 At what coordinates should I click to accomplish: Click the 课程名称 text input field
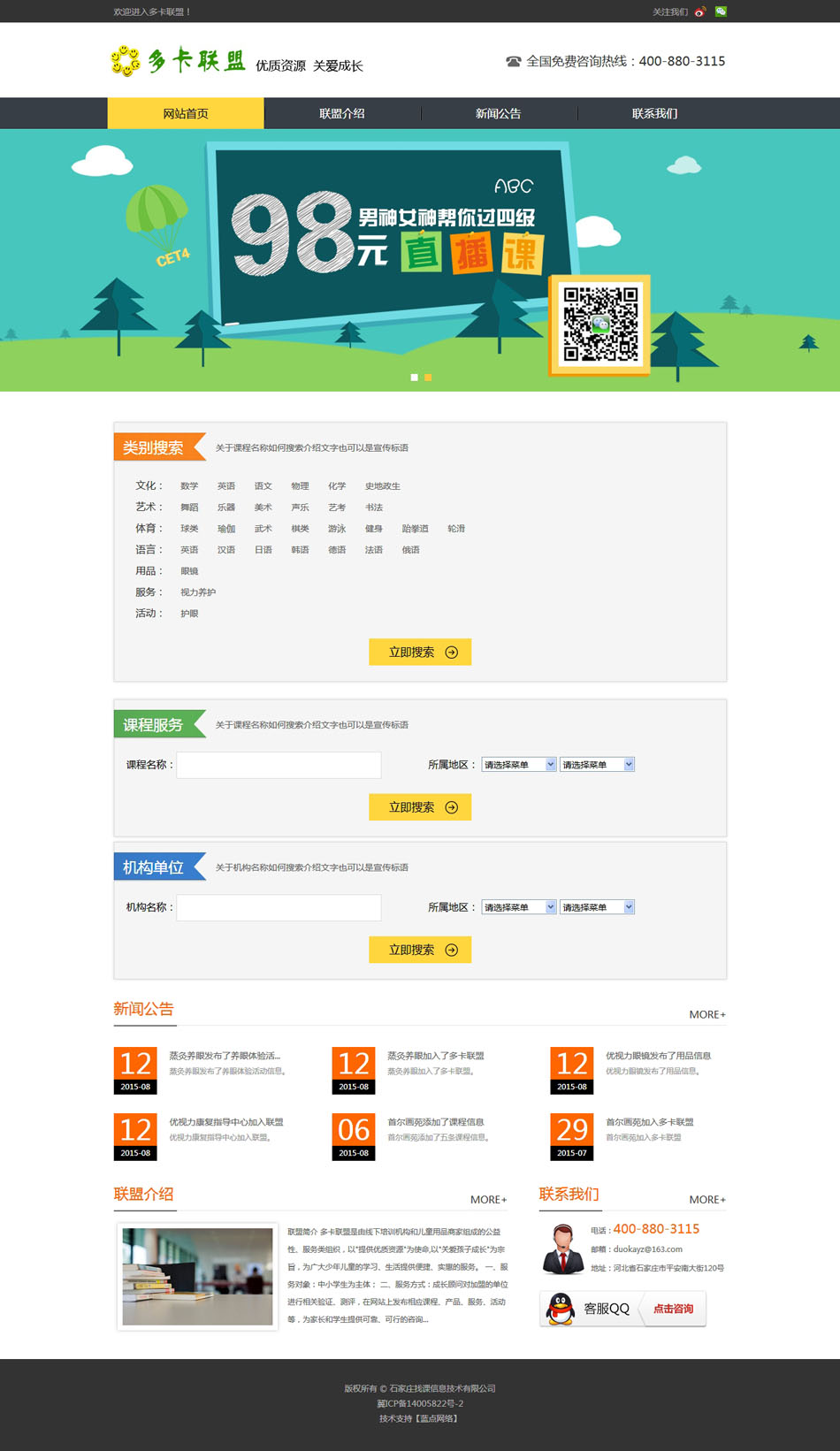pos(279,765)
